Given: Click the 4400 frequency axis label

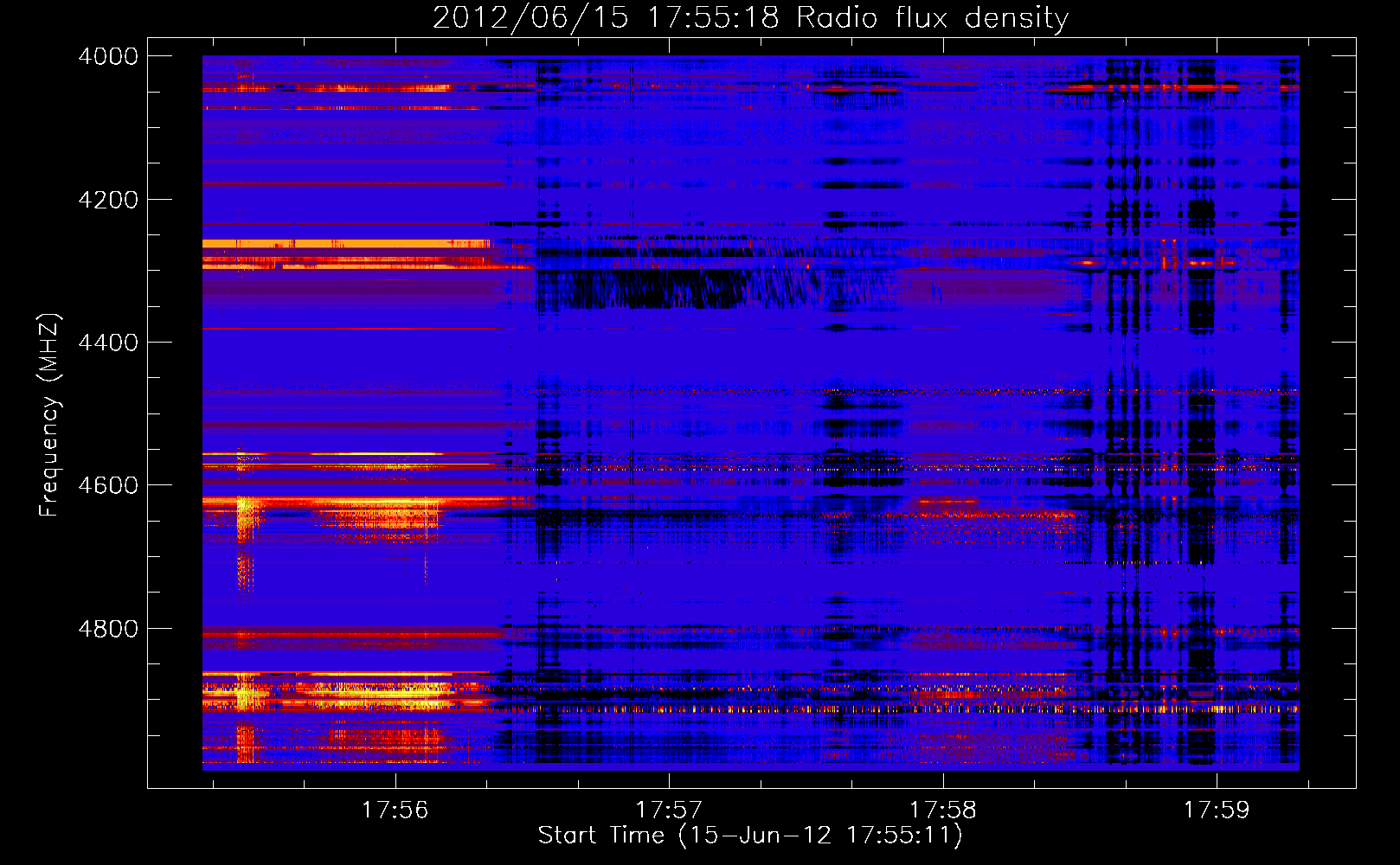Looking at the screenshot, I should click(108, 343).
